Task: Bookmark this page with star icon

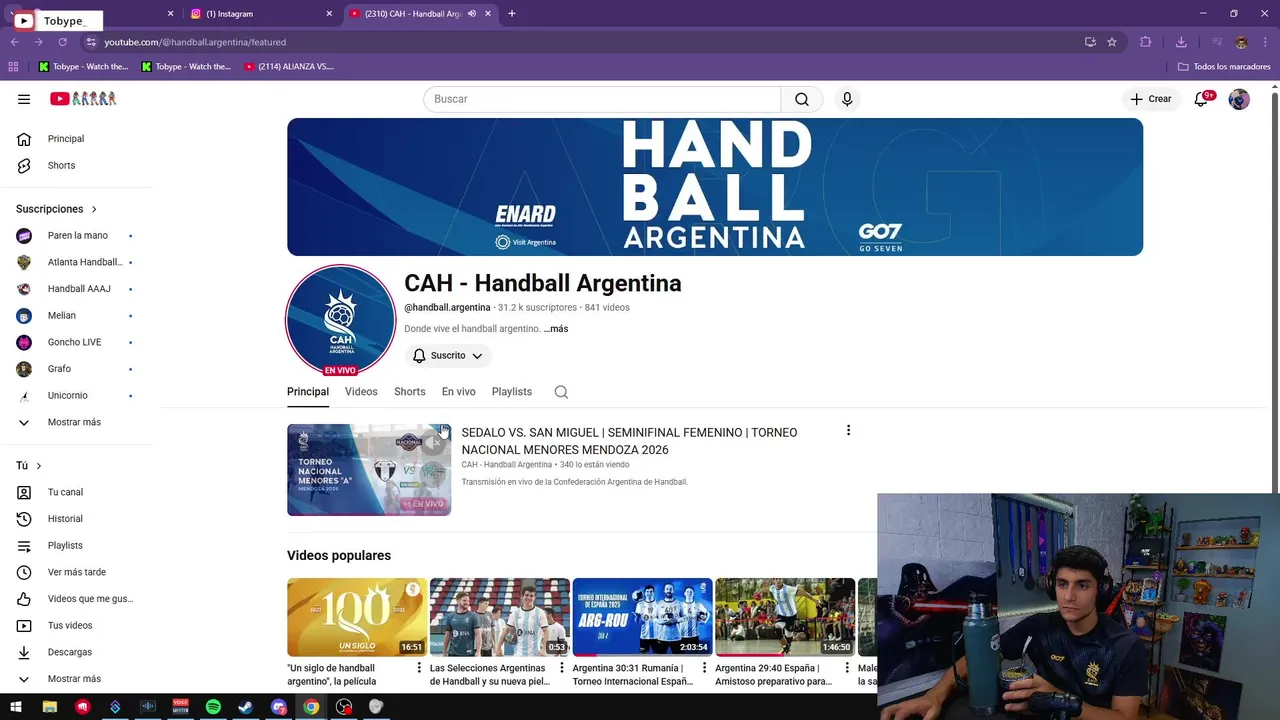Action: click(x=1112, y=42)
